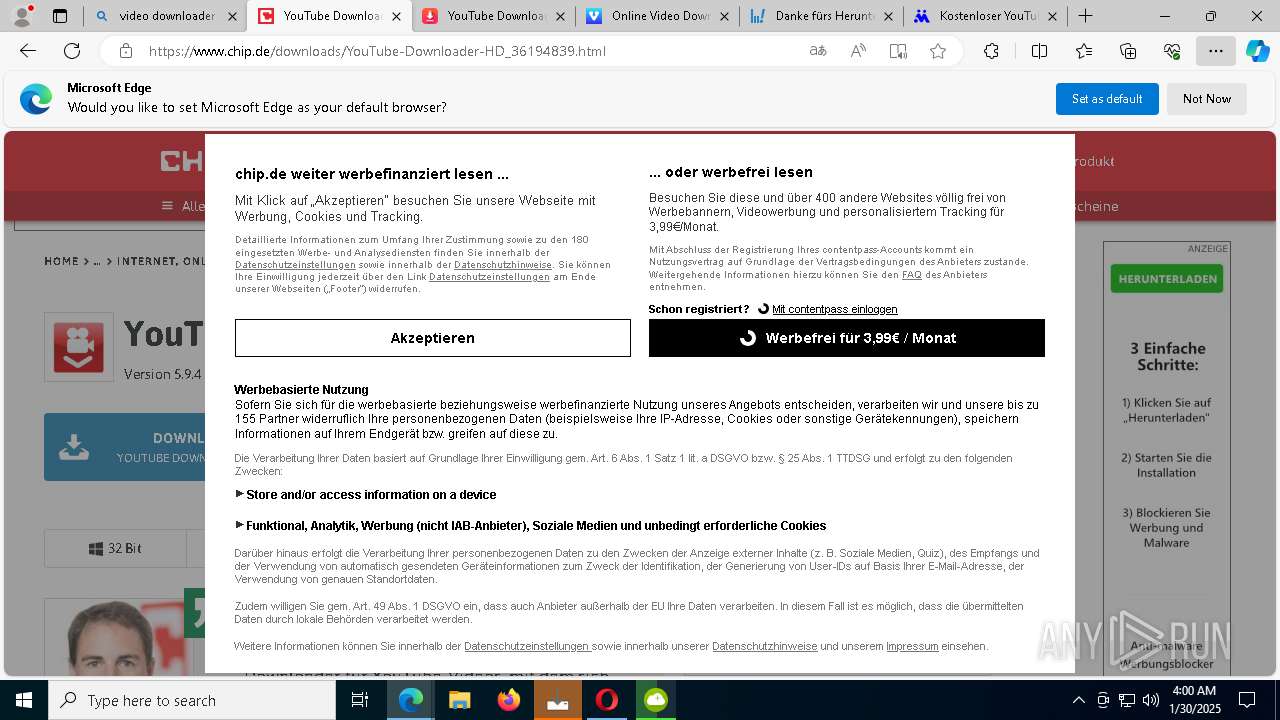Image resolution: width=1280 pixels, height=720 pixels.
Task: Refresh the page with reload icon
Action: tap(72, 51)
